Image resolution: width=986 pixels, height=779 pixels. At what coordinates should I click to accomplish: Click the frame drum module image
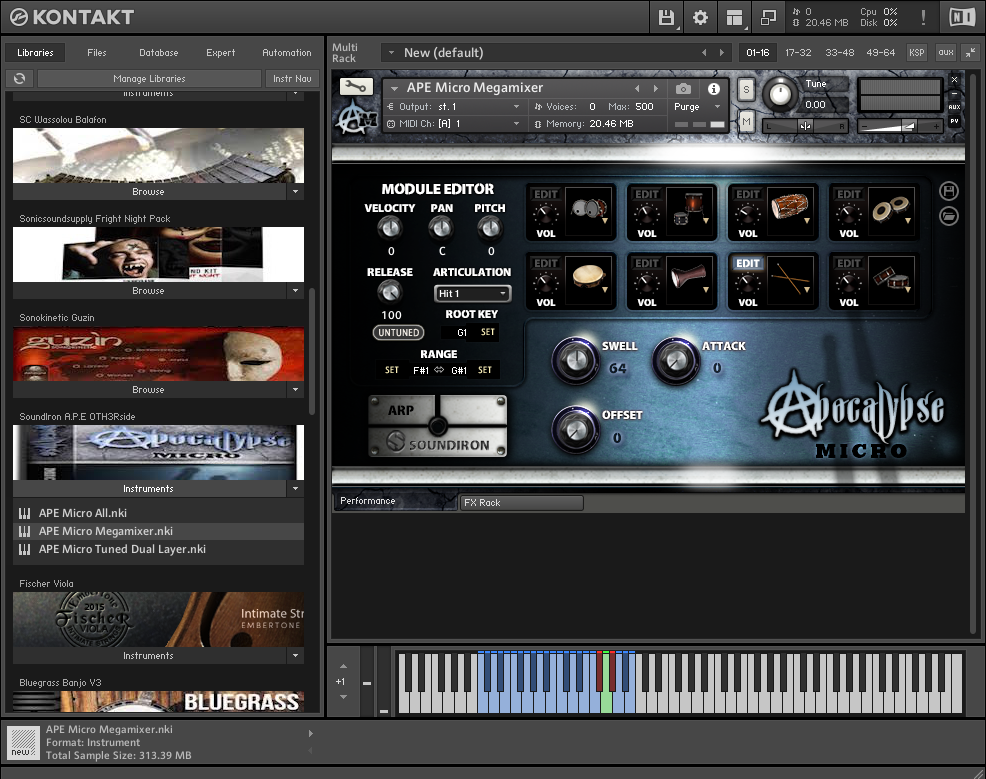(x=590, y=279)
